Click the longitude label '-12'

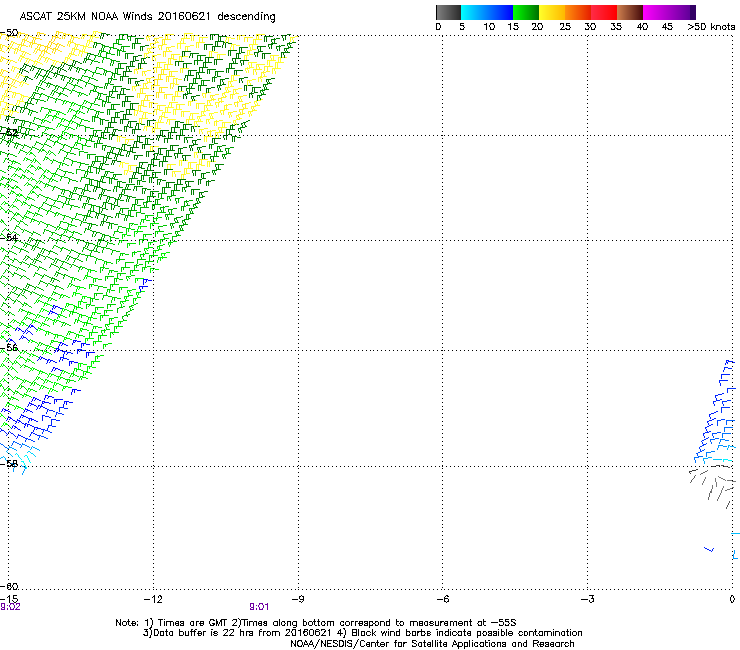tap(153, 599)
